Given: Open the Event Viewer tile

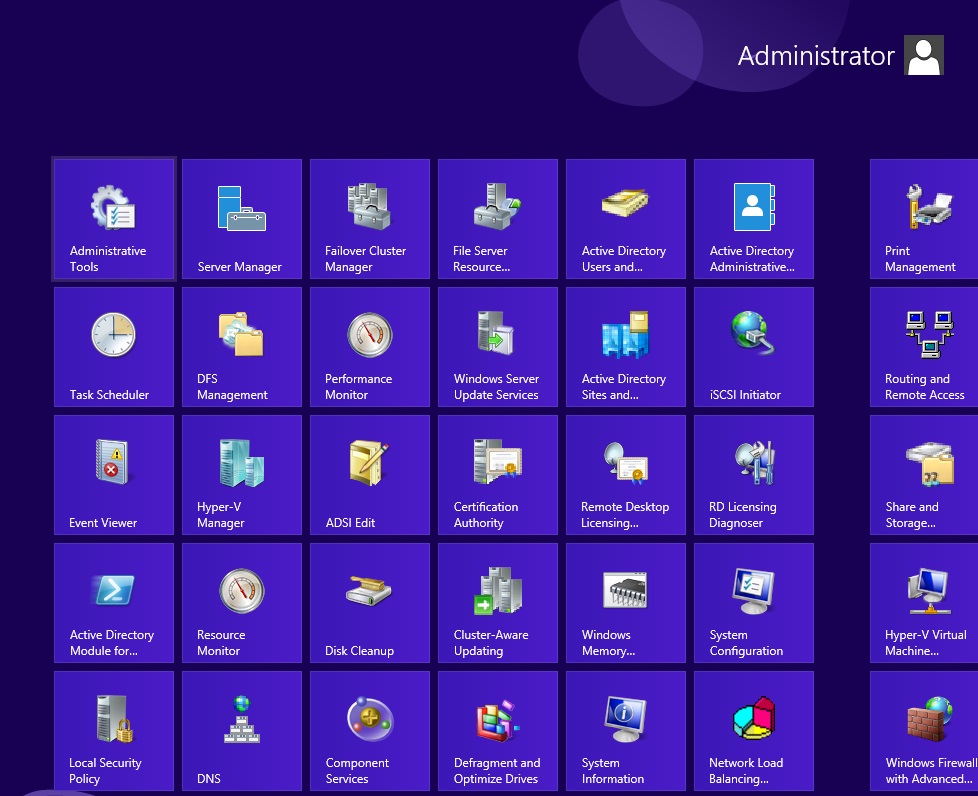Looking at the screenshot, I should [113, 475].
